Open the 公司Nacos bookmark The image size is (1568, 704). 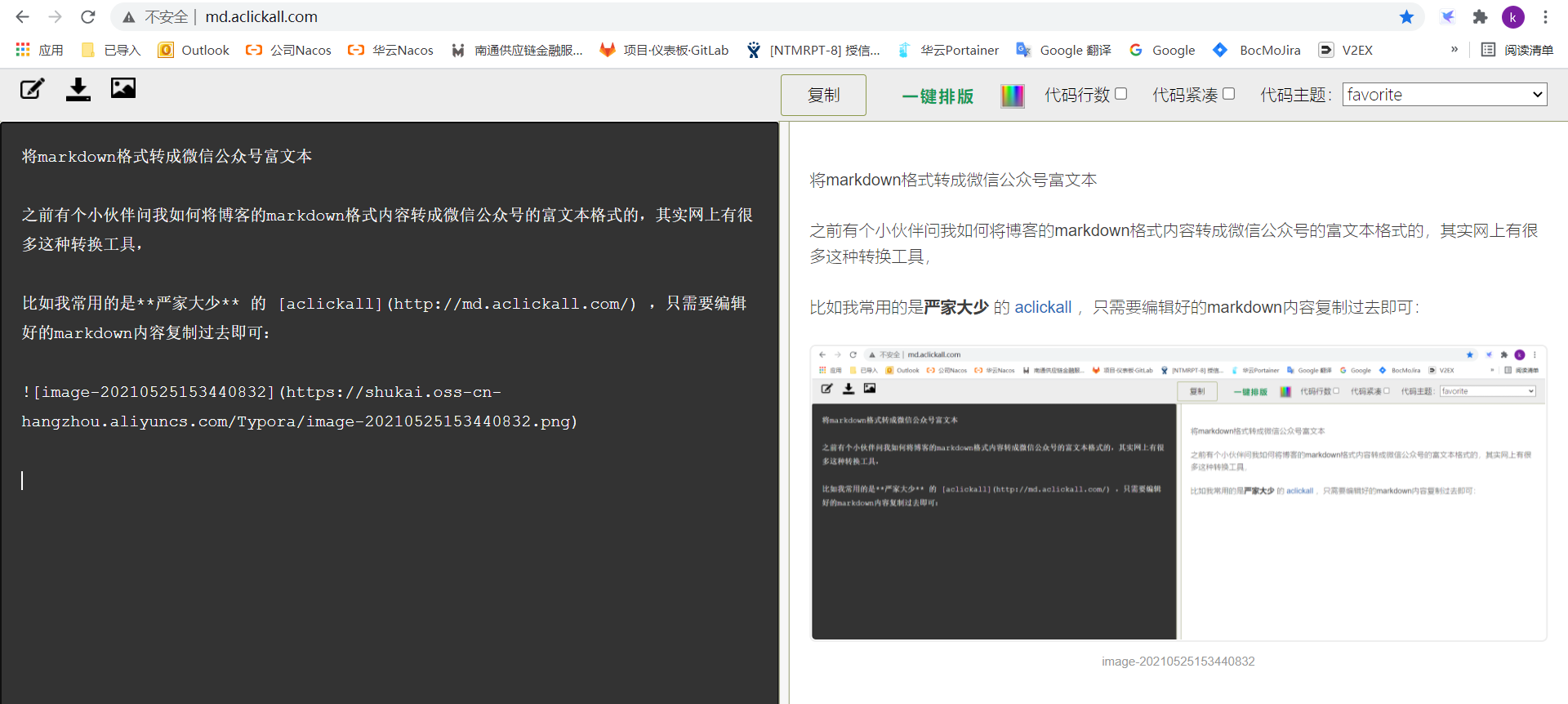[x=288, y=50]
